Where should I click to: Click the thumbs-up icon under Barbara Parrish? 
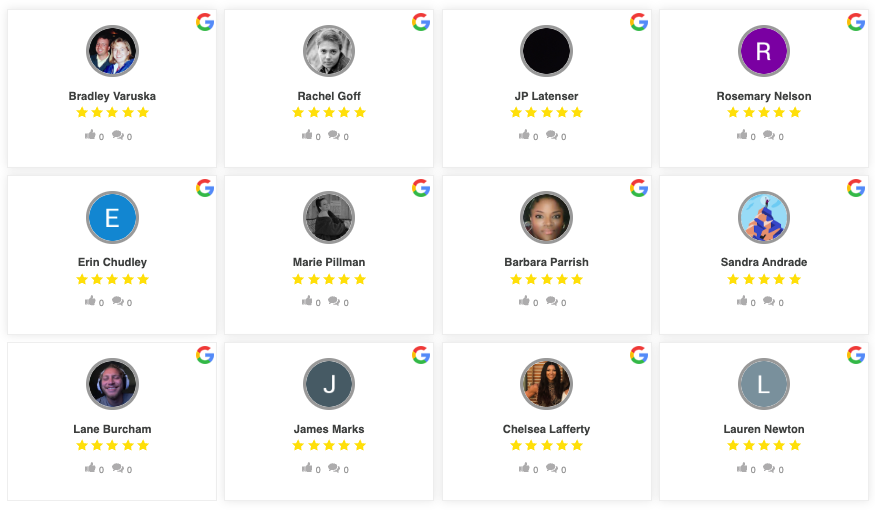coord(525,301)
